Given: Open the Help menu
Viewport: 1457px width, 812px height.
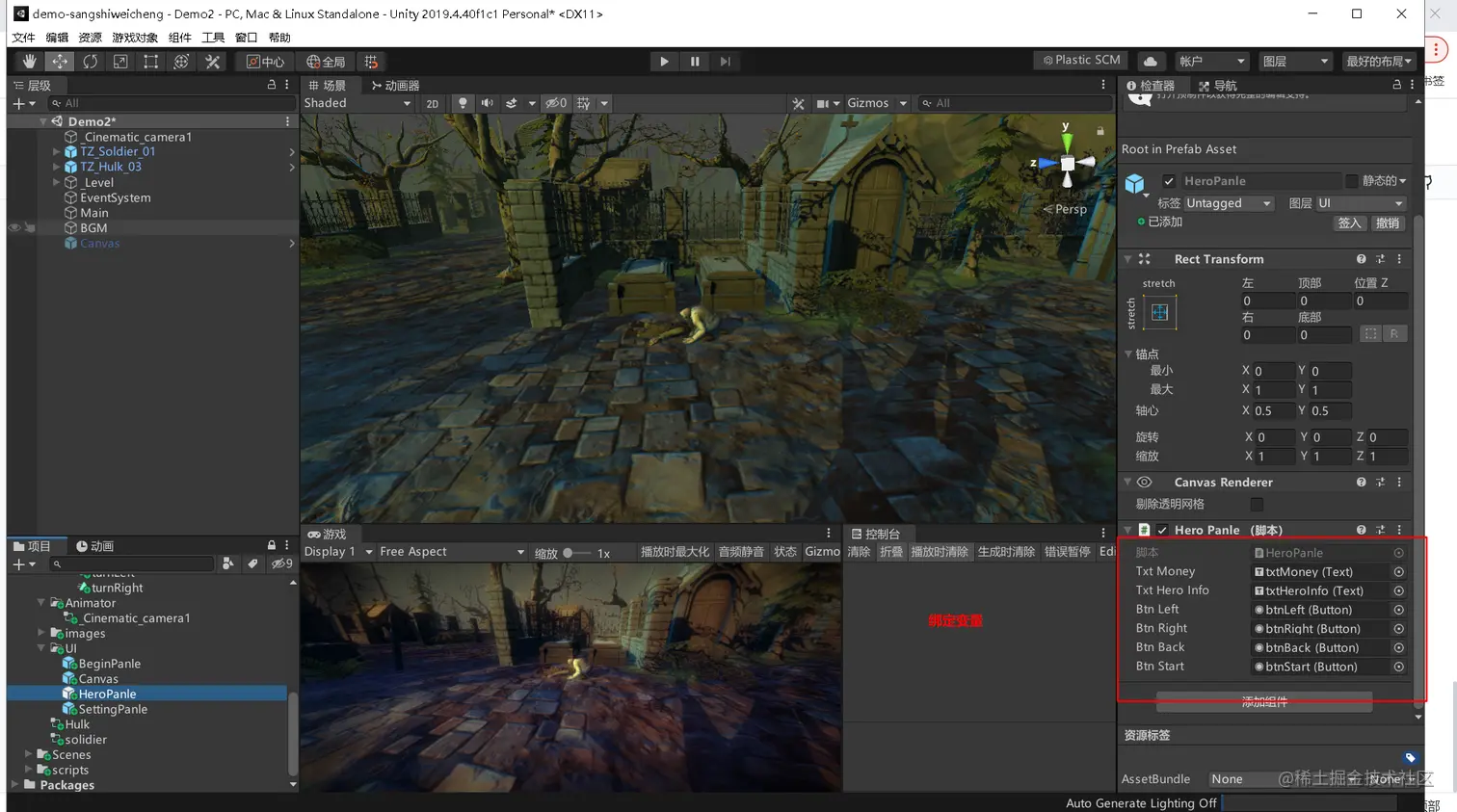Looking at the screenshot, I should click(x=279, y=38).
